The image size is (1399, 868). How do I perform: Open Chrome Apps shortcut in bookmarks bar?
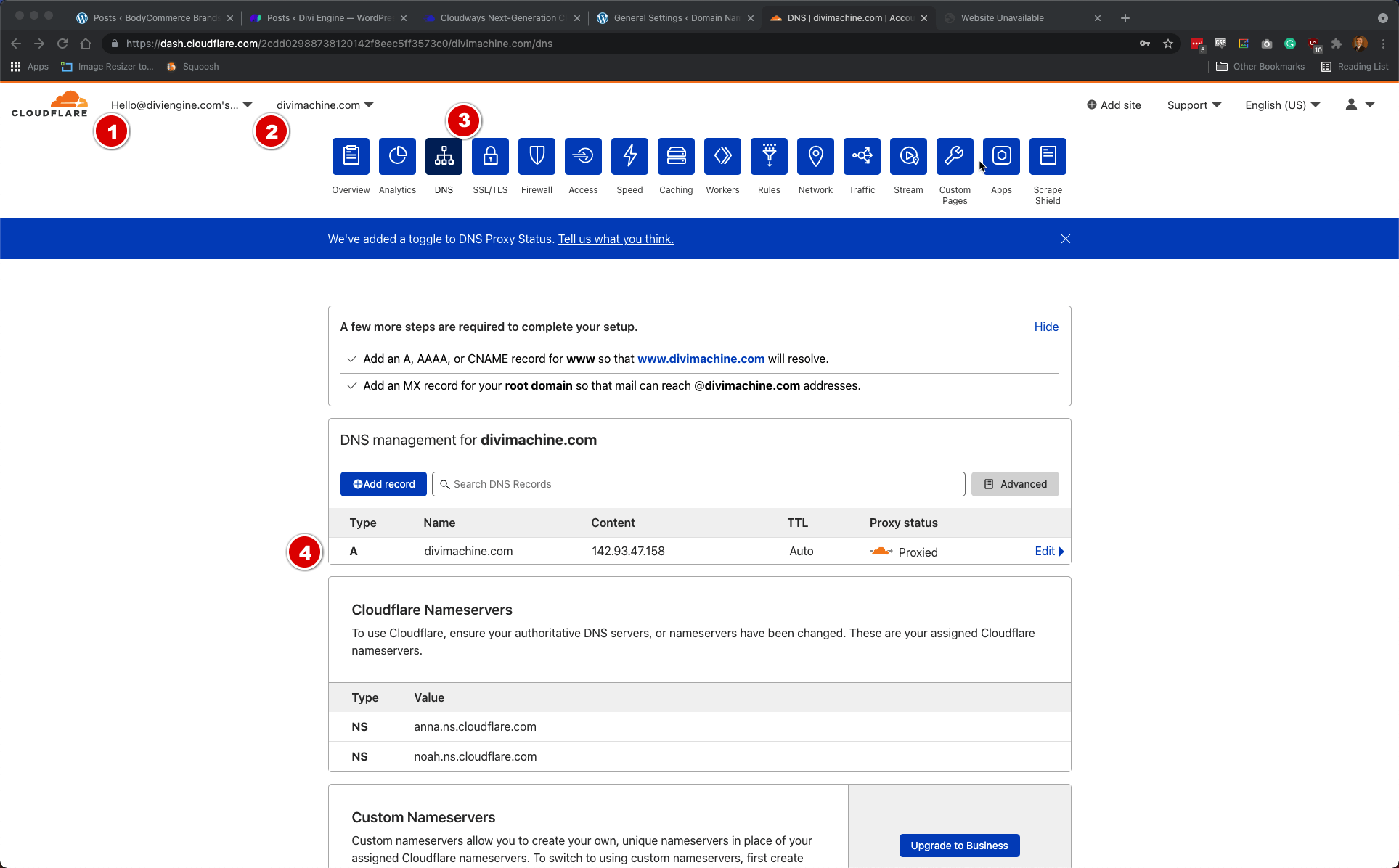(x=30, y=66)
